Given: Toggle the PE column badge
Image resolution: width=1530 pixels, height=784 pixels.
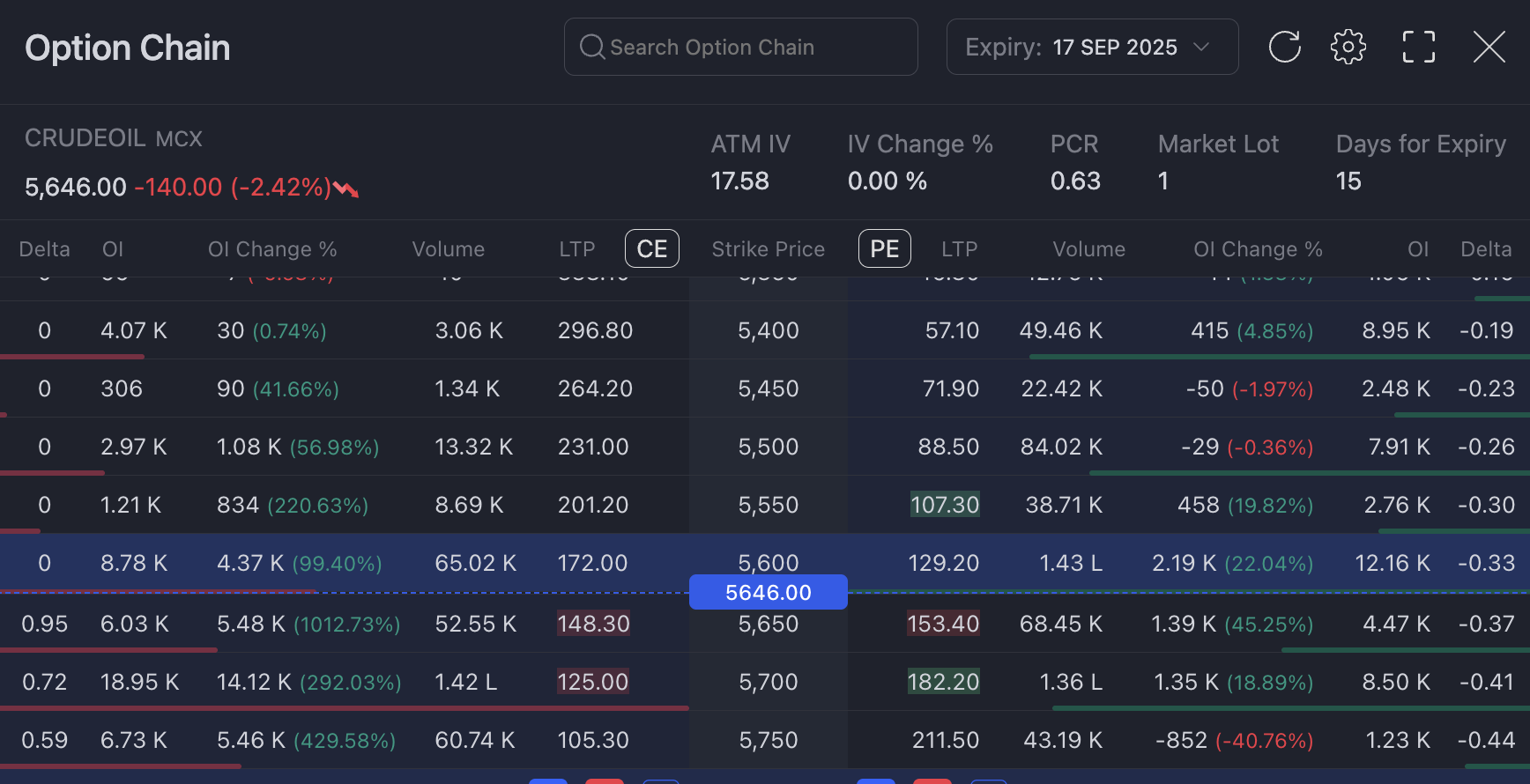Looking at the screenshot, I should (x=884, y=248).
